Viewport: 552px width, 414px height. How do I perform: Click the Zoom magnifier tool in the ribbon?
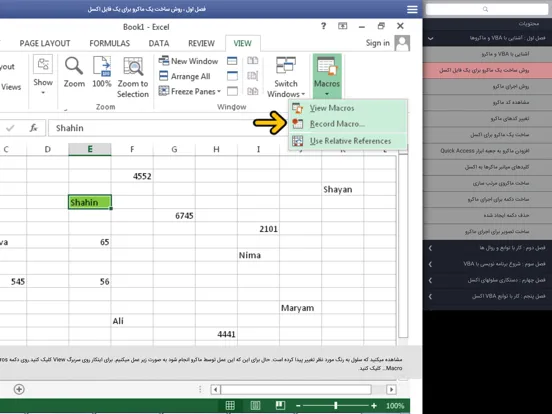pos(74,72)
